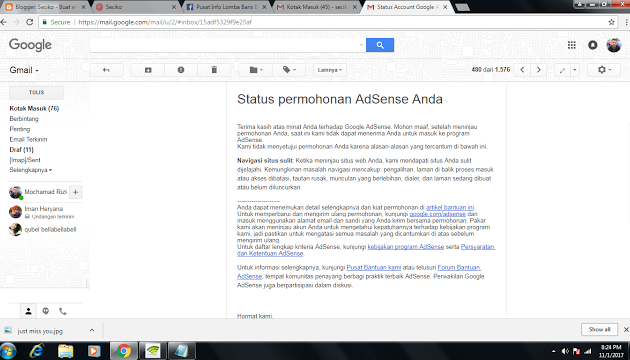Open the Move to folder dropdown
Screen dimensions: 630x360
click(x=256, y=70)
